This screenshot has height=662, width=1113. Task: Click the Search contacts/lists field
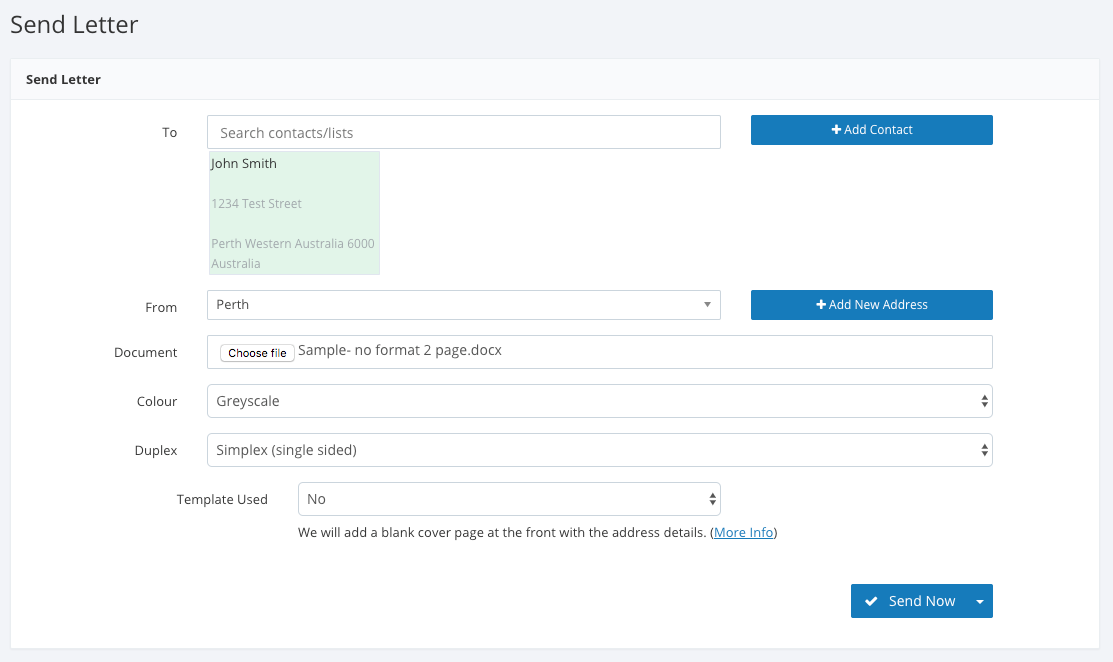tap(464, 132)
